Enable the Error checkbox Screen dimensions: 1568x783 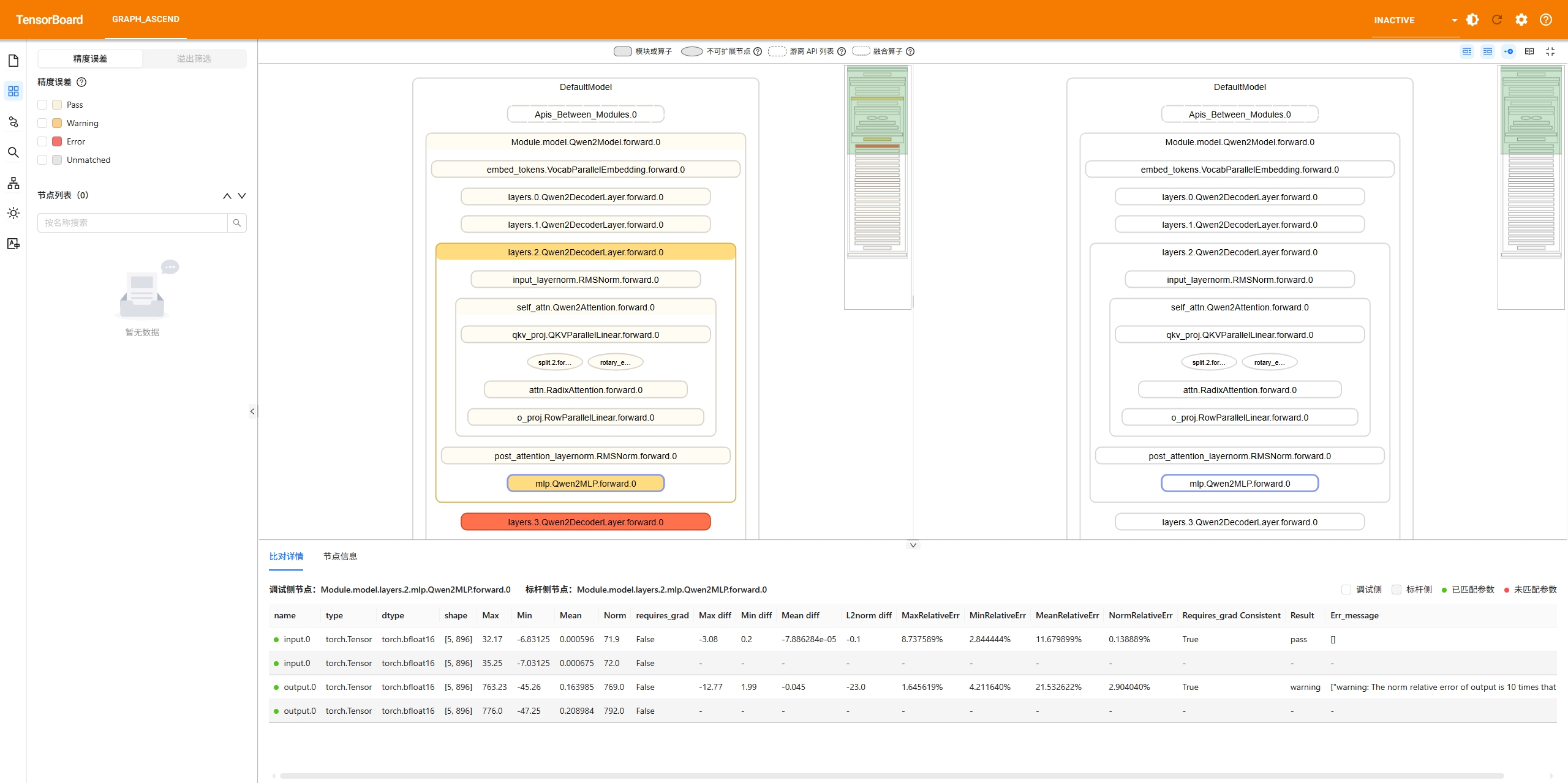click(42, 141)
